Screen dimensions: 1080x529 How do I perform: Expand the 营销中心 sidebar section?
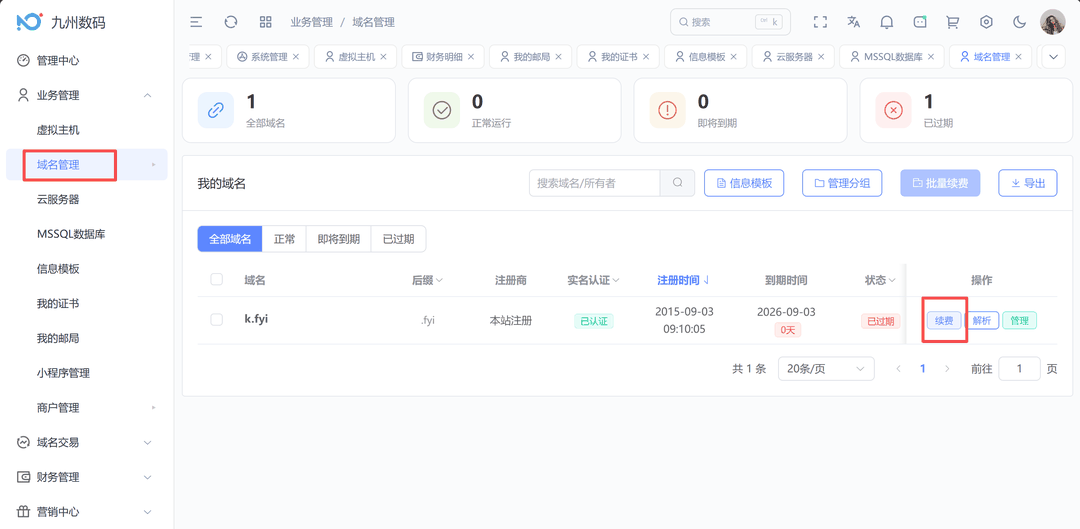coord(147,512)
